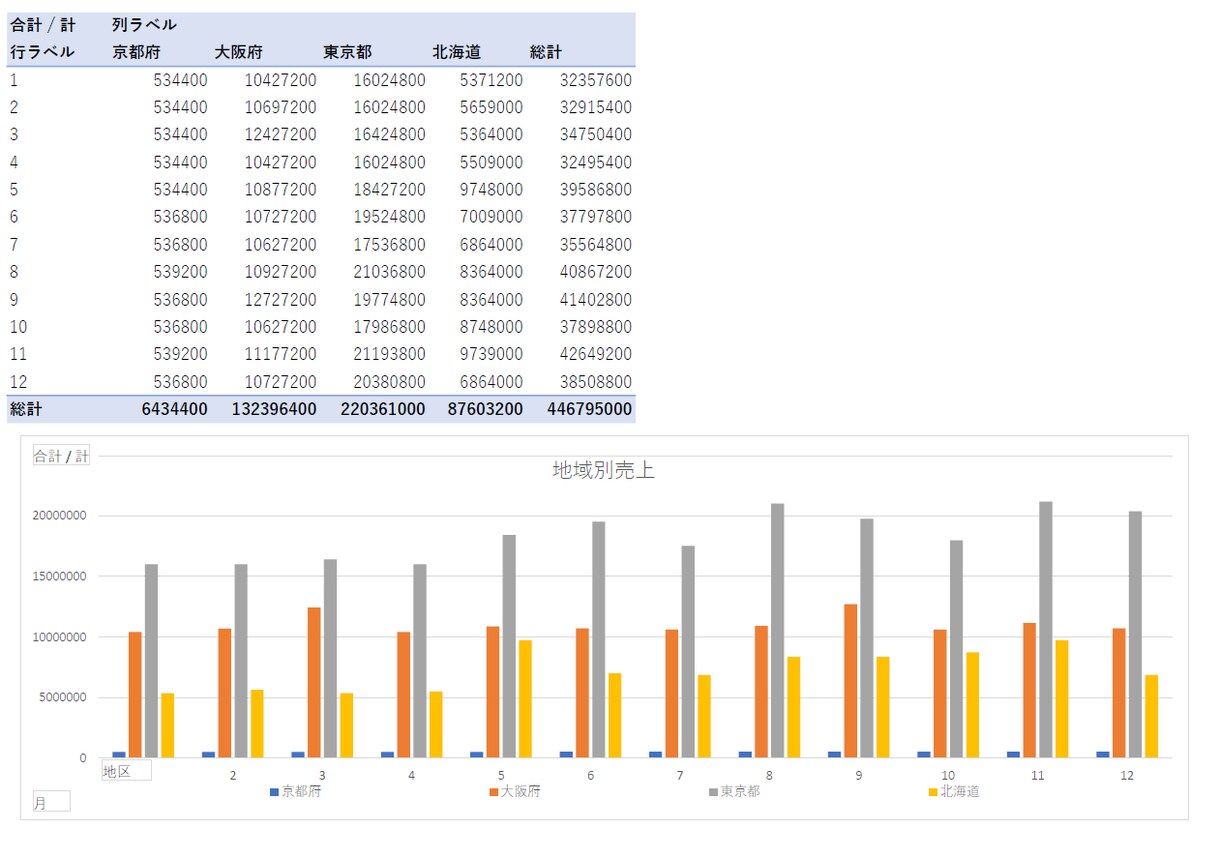Click the blue 京都府 legend swatch
This screenshot has width=1220, height=858.
pos(274,792)
